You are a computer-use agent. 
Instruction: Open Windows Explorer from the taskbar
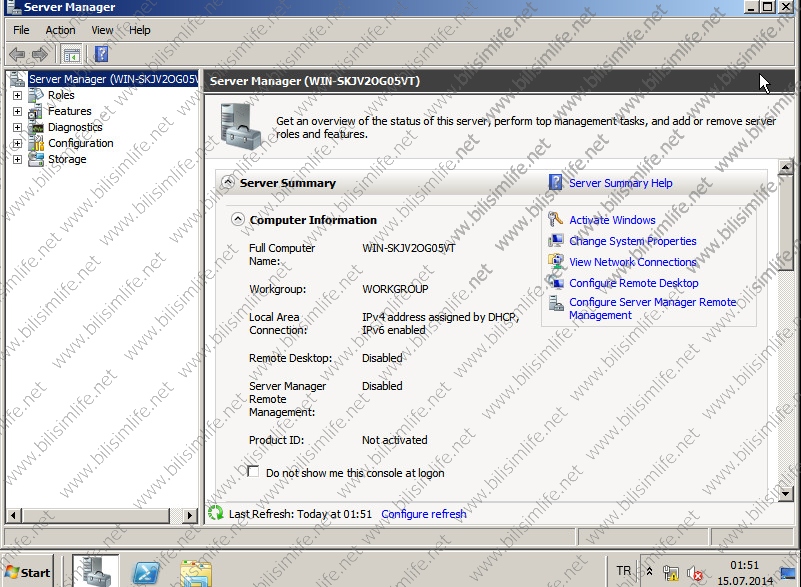point(196,573)
